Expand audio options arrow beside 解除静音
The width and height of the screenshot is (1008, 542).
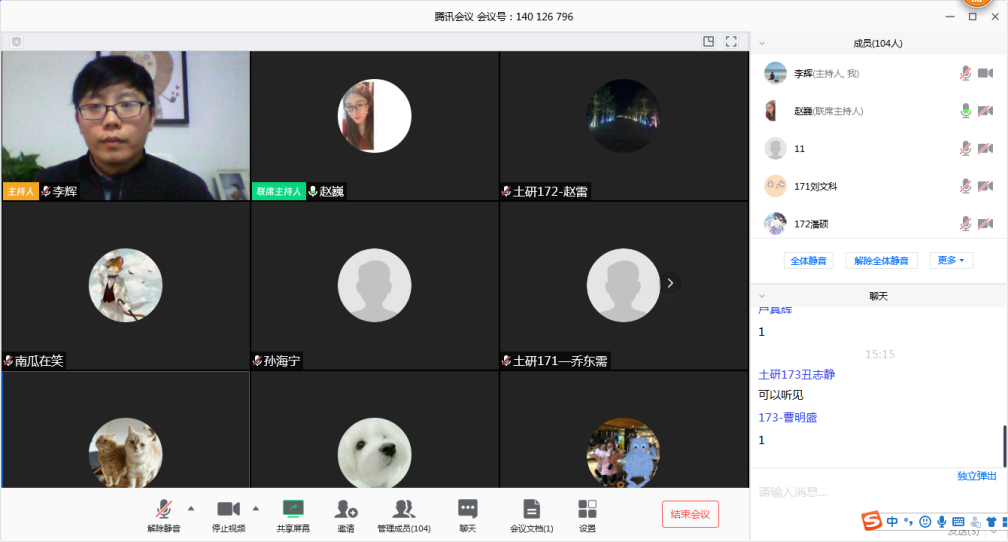191,508
